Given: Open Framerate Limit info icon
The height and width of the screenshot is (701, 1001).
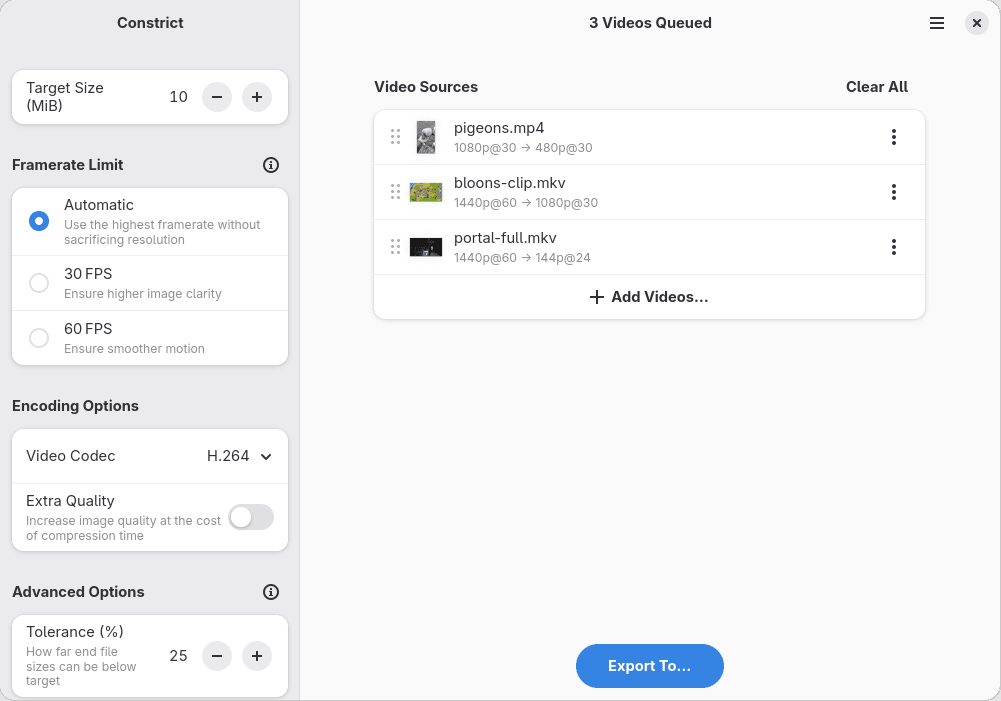Looking at the screenshot, I should [x=271, y=165].
